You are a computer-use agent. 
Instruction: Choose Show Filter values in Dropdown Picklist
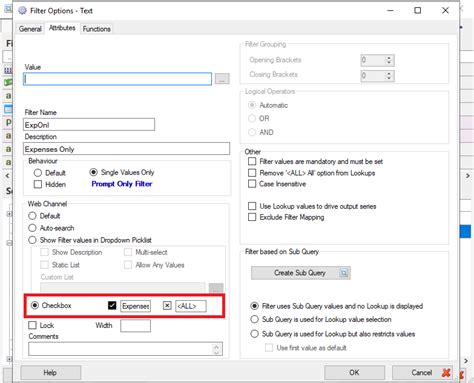(32, 240)
